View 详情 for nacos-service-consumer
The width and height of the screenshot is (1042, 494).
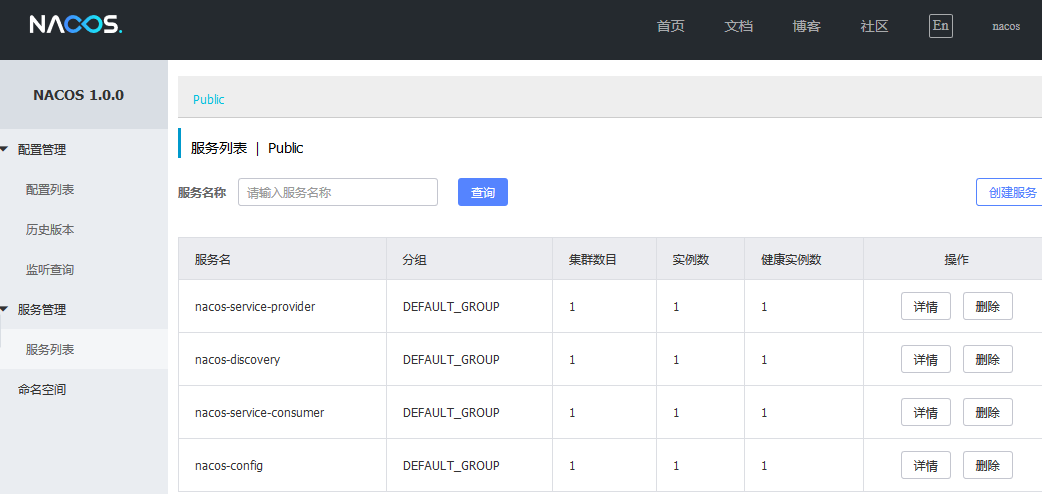point(926,412)
